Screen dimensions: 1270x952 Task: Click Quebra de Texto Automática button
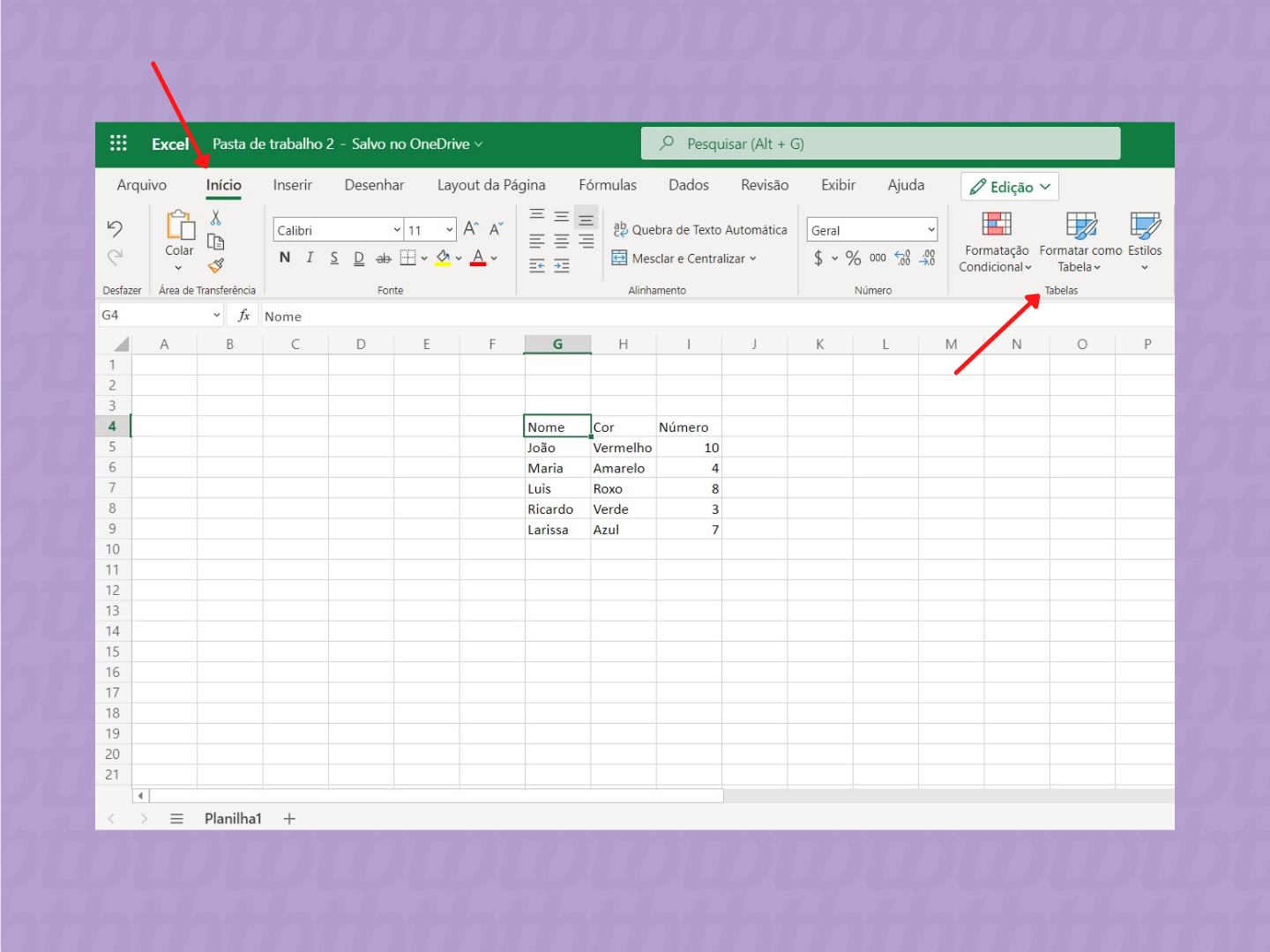pos(700,230)
